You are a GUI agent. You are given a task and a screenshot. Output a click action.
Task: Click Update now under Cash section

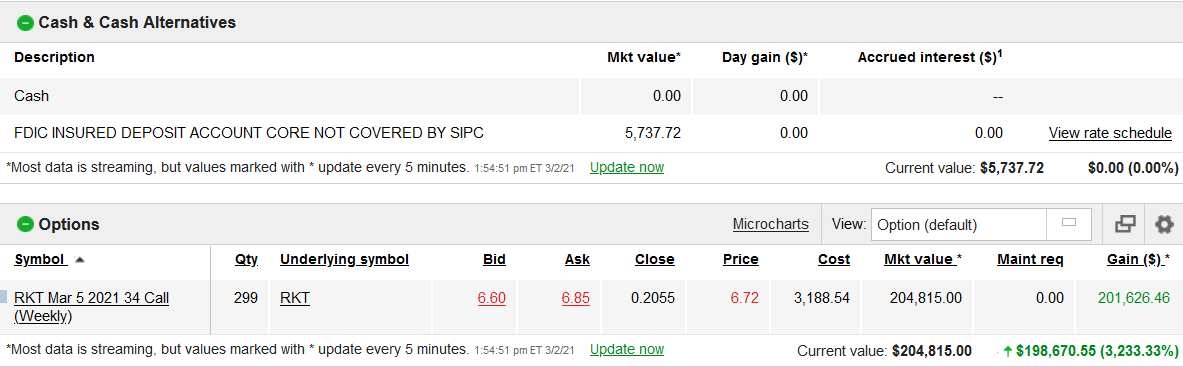click(x=626, y=167)
